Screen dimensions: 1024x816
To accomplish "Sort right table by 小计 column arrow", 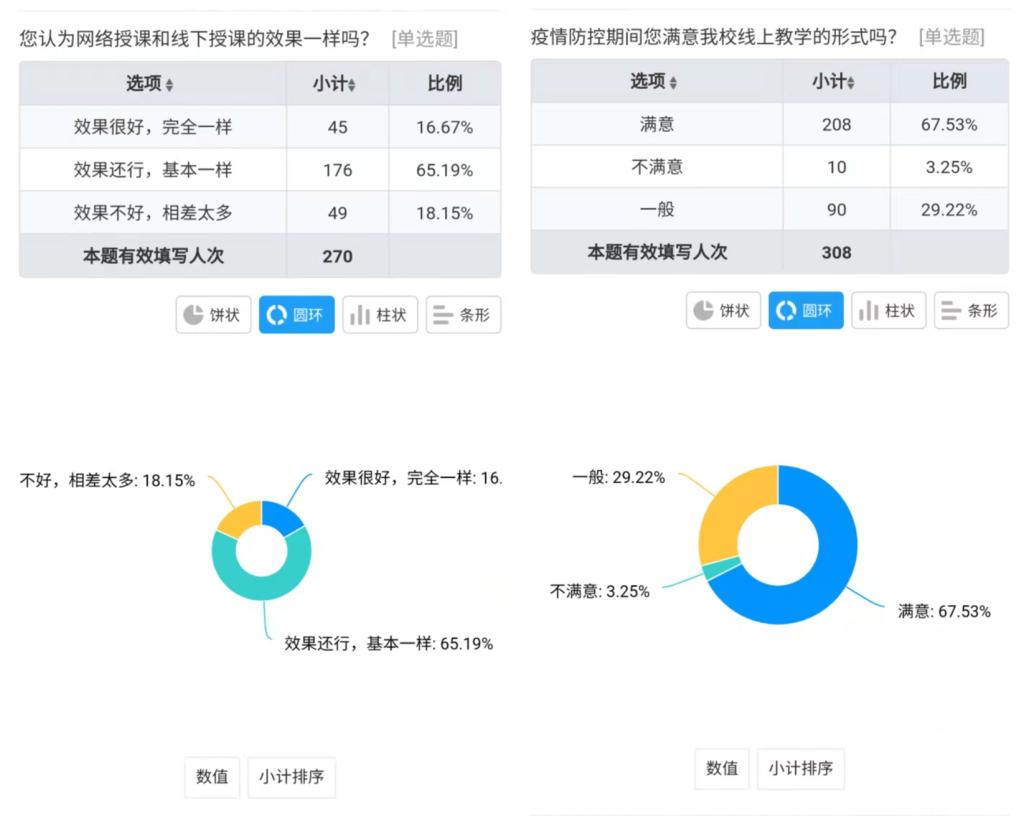I will [851, 83].
